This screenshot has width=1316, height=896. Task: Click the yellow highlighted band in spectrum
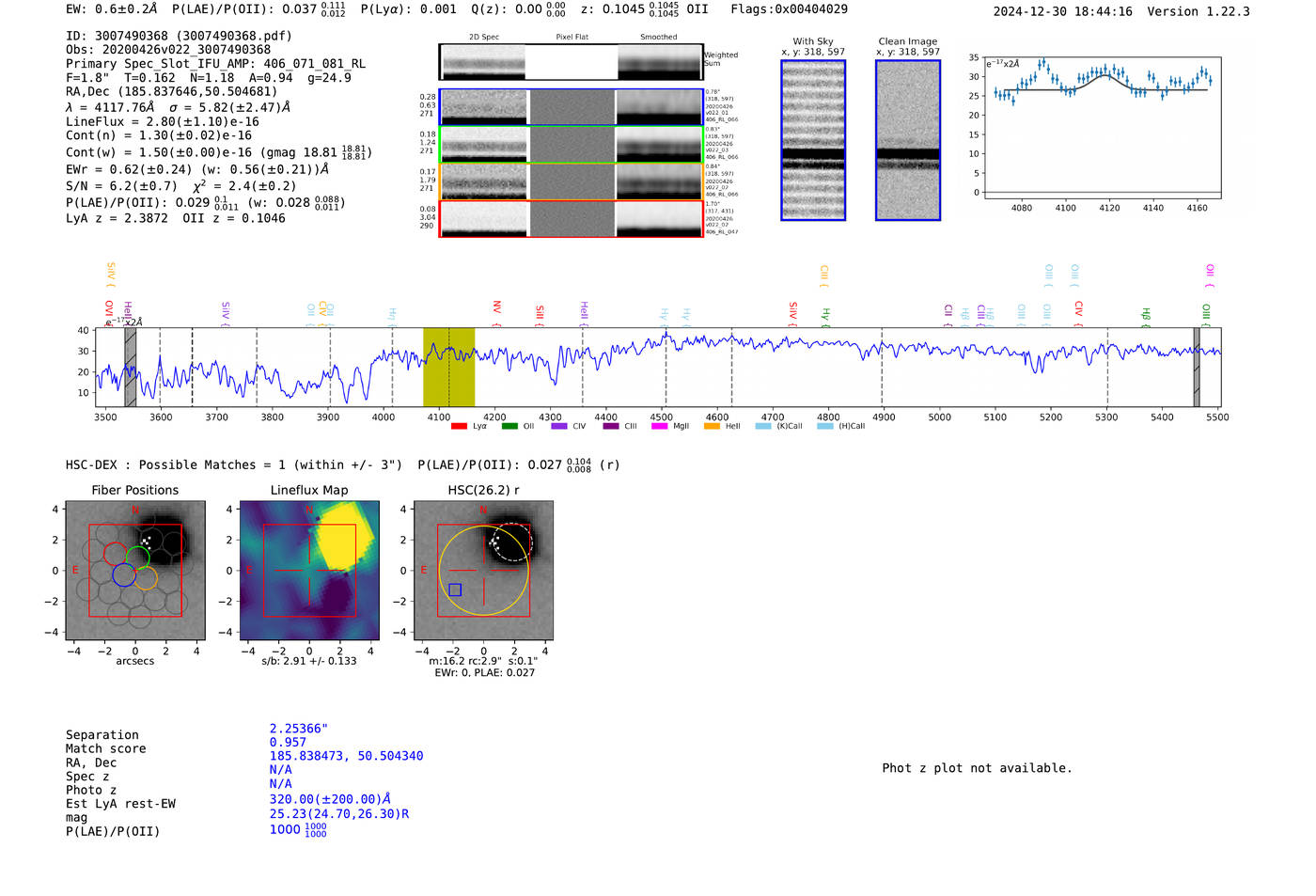tap(448, 367)
